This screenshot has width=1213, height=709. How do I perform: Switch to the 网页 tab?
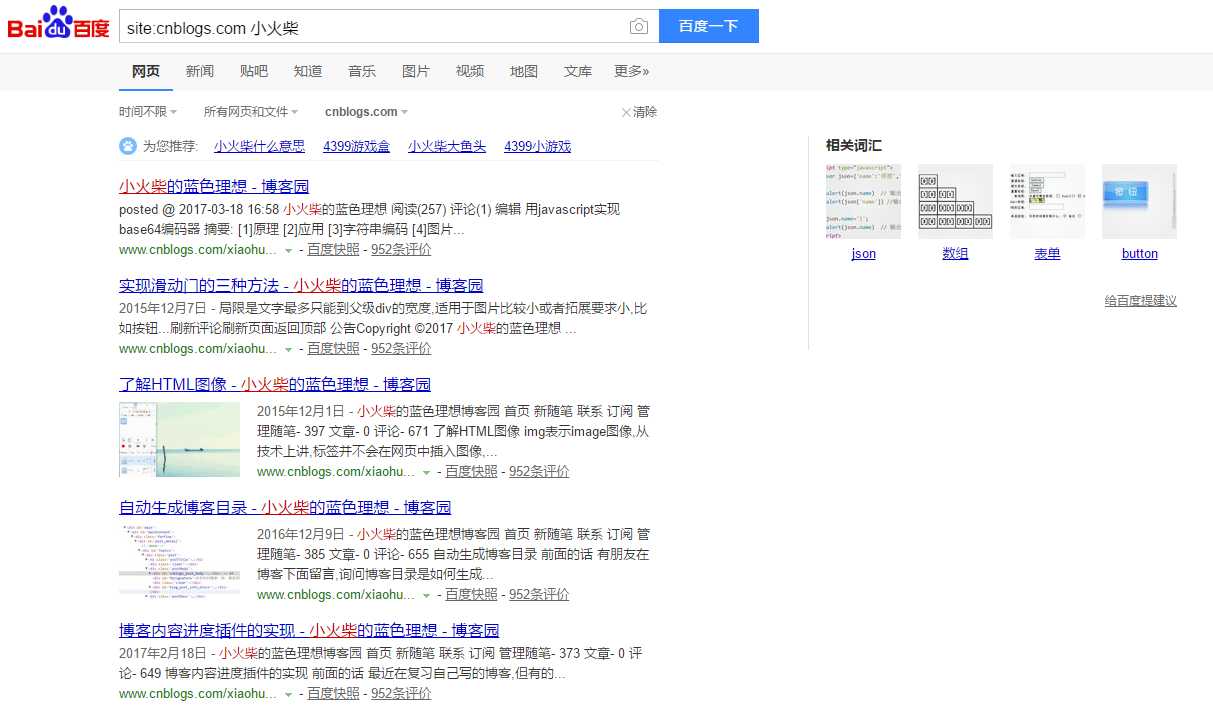click(146, 71)
